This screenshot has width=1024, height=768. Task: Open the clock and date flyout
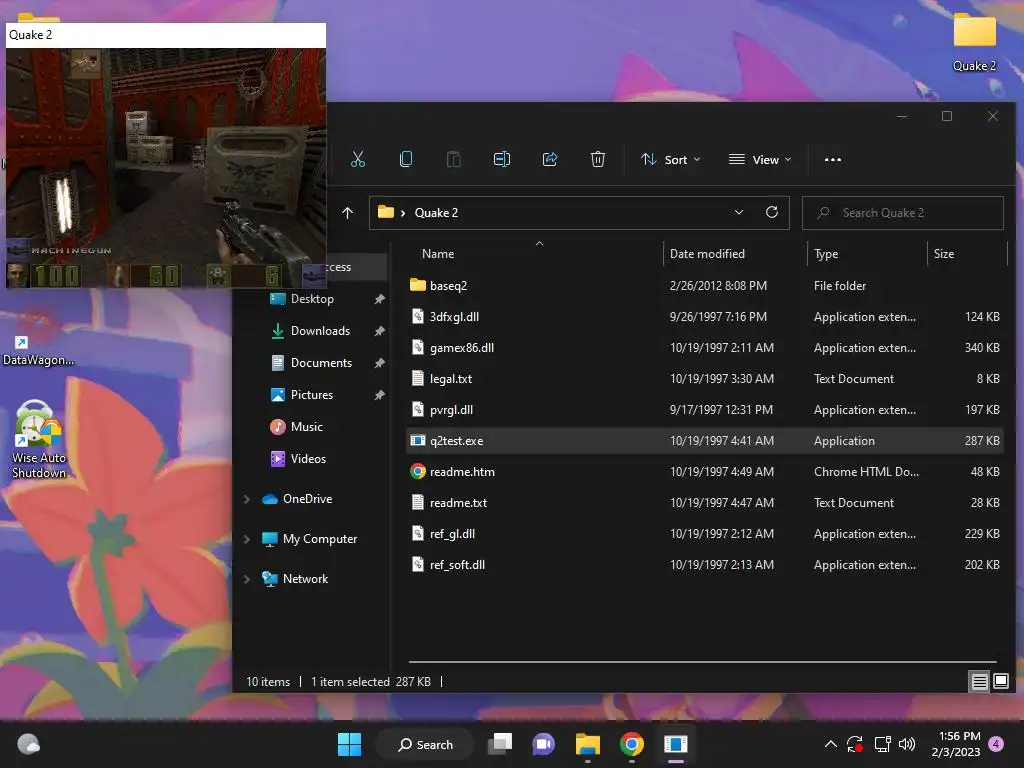956,744
